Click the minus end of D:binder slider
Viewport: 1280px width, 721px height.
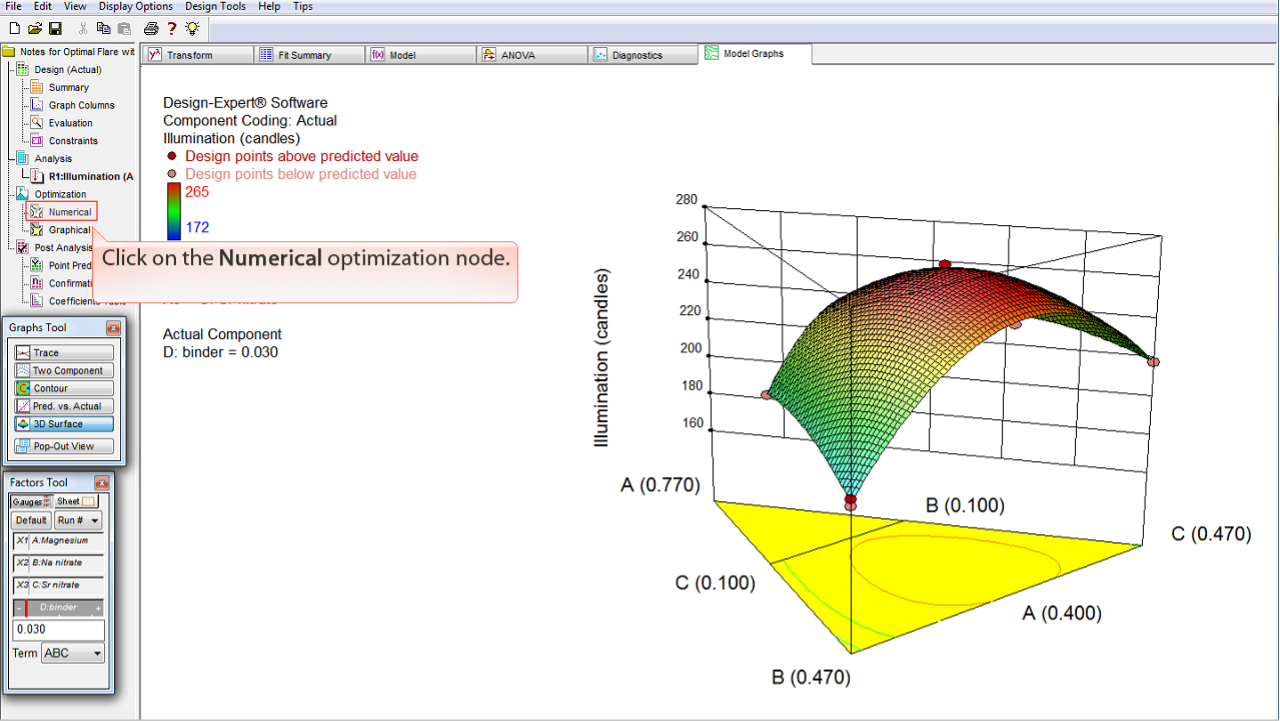coord(18,608)
